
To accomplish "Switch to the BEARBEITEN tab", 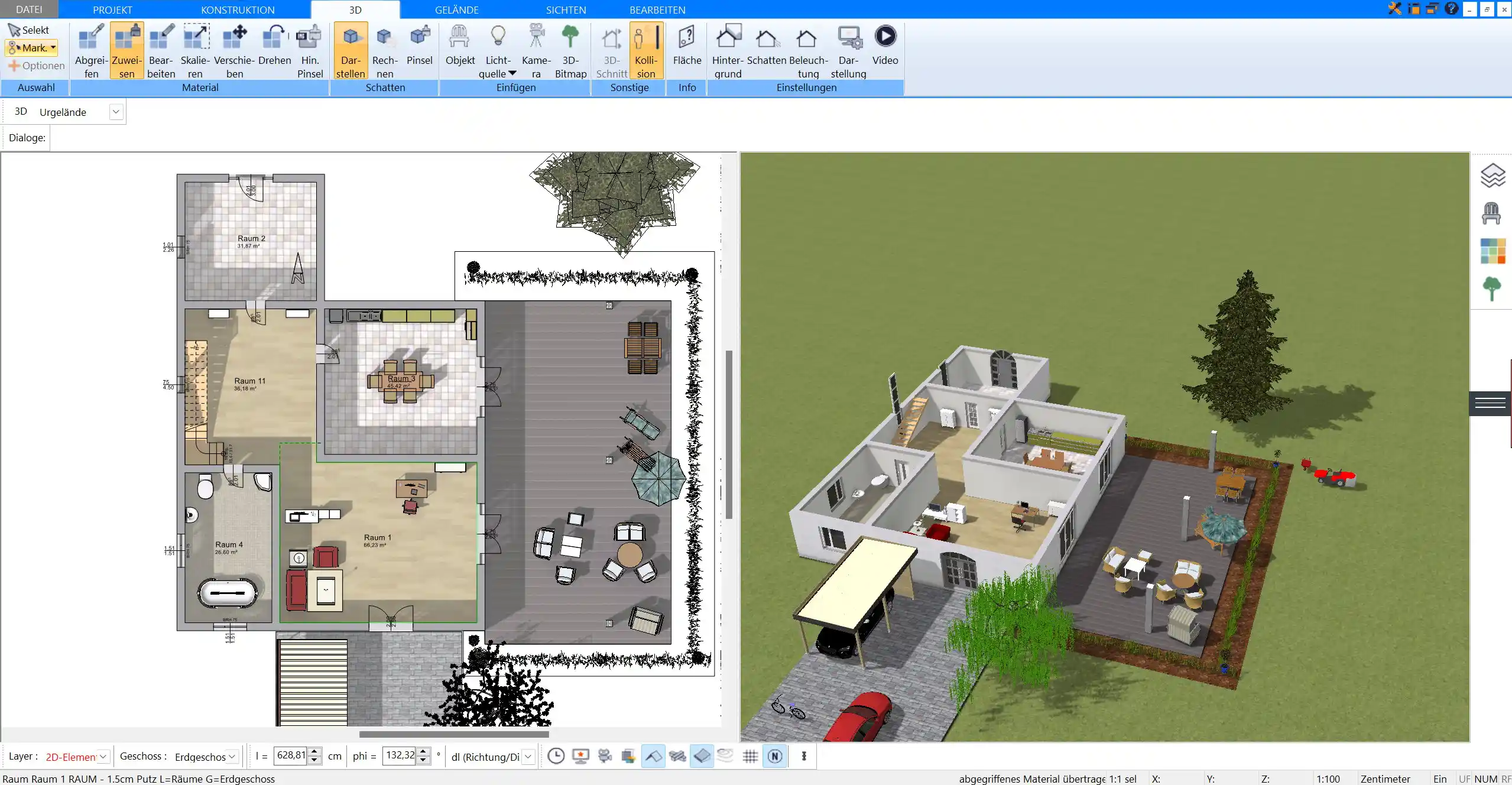I will pos(657,9).
